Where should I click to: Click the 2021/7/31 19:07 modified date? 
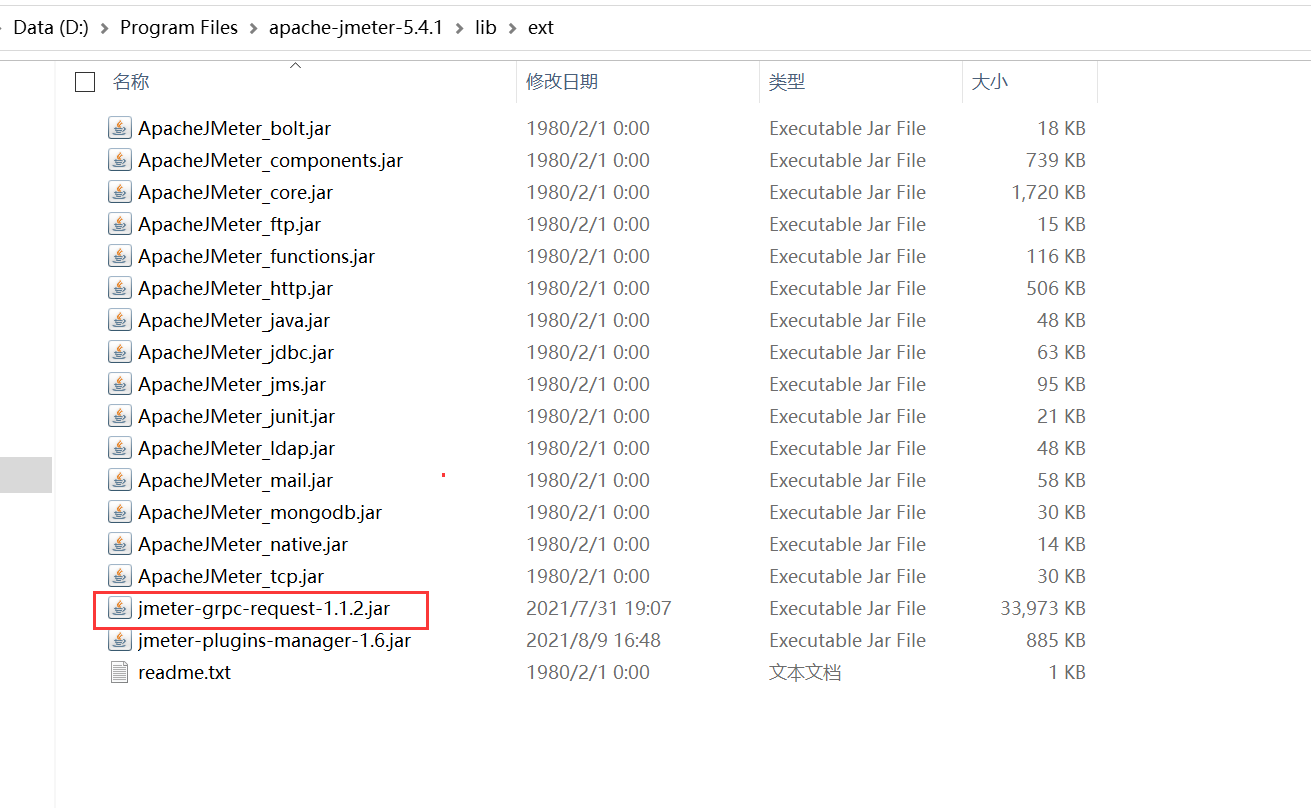pos(599,608)
